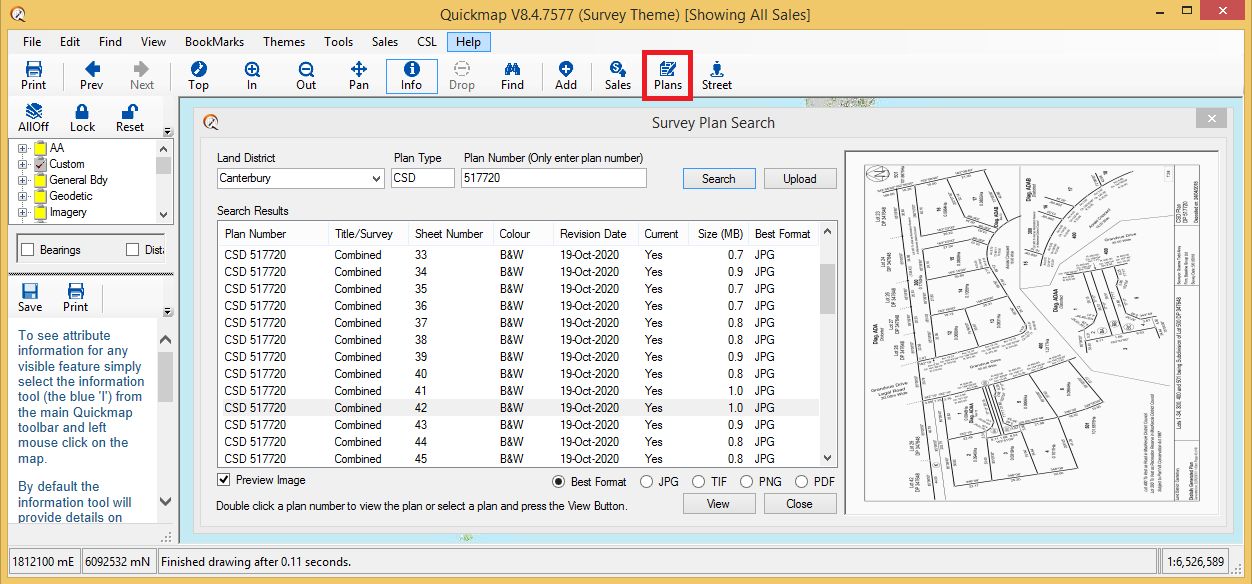Uncheck the Preview Image checkbox
The height and width of the screenshot is (584, 1252).
click(224, 481)
